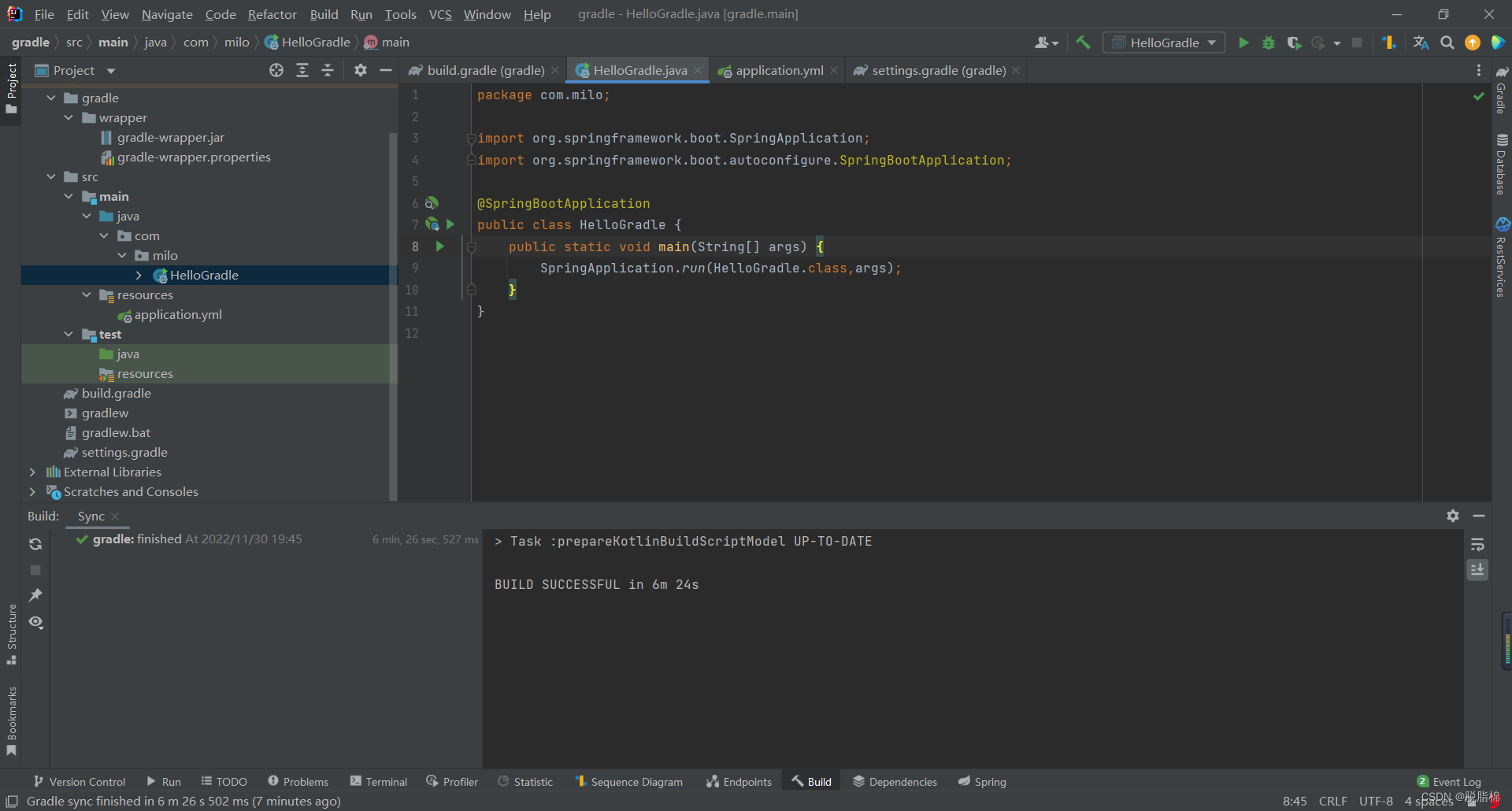Open the Search Everywhere magnifier
1512x811 pixels.
pos(1447,43)
